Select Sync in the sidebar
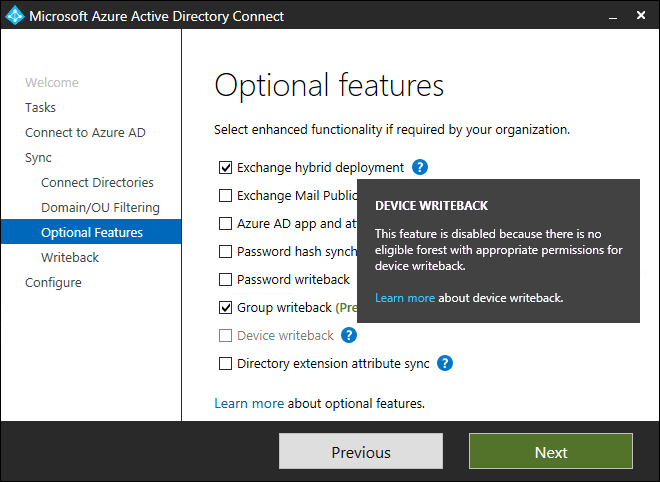660x482 pixels. tap(38, 158)
